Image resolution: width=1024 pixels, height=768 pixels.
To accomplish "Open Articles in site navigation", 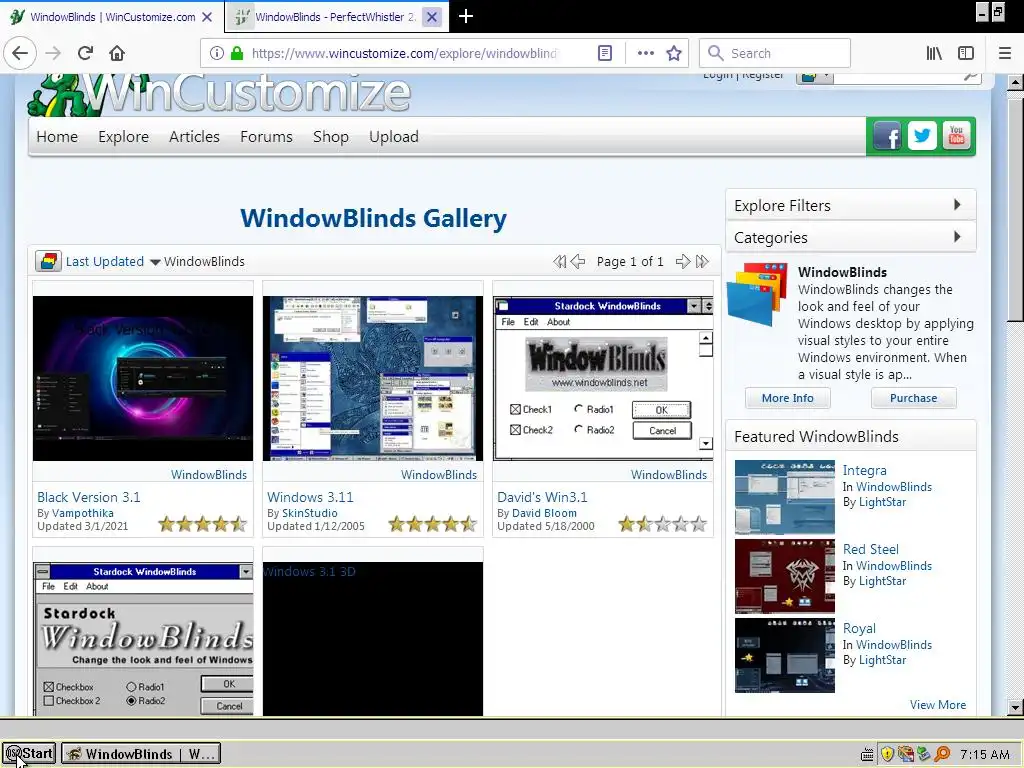I will 194,136.
